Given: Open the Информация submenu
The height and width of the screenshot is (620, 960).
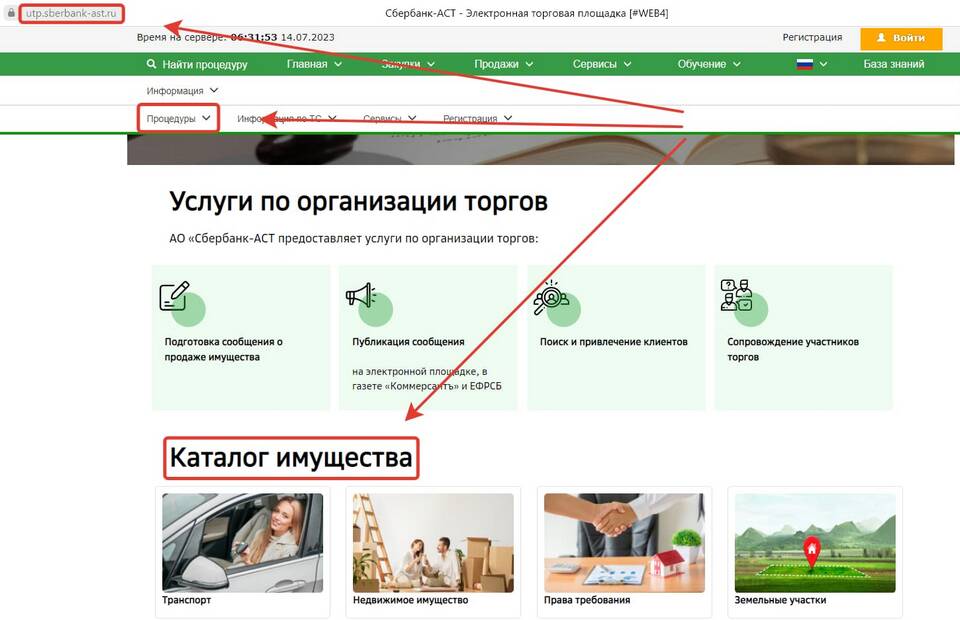Looking at the screenshot, I should pyautogui.click(x=174, y=91).
